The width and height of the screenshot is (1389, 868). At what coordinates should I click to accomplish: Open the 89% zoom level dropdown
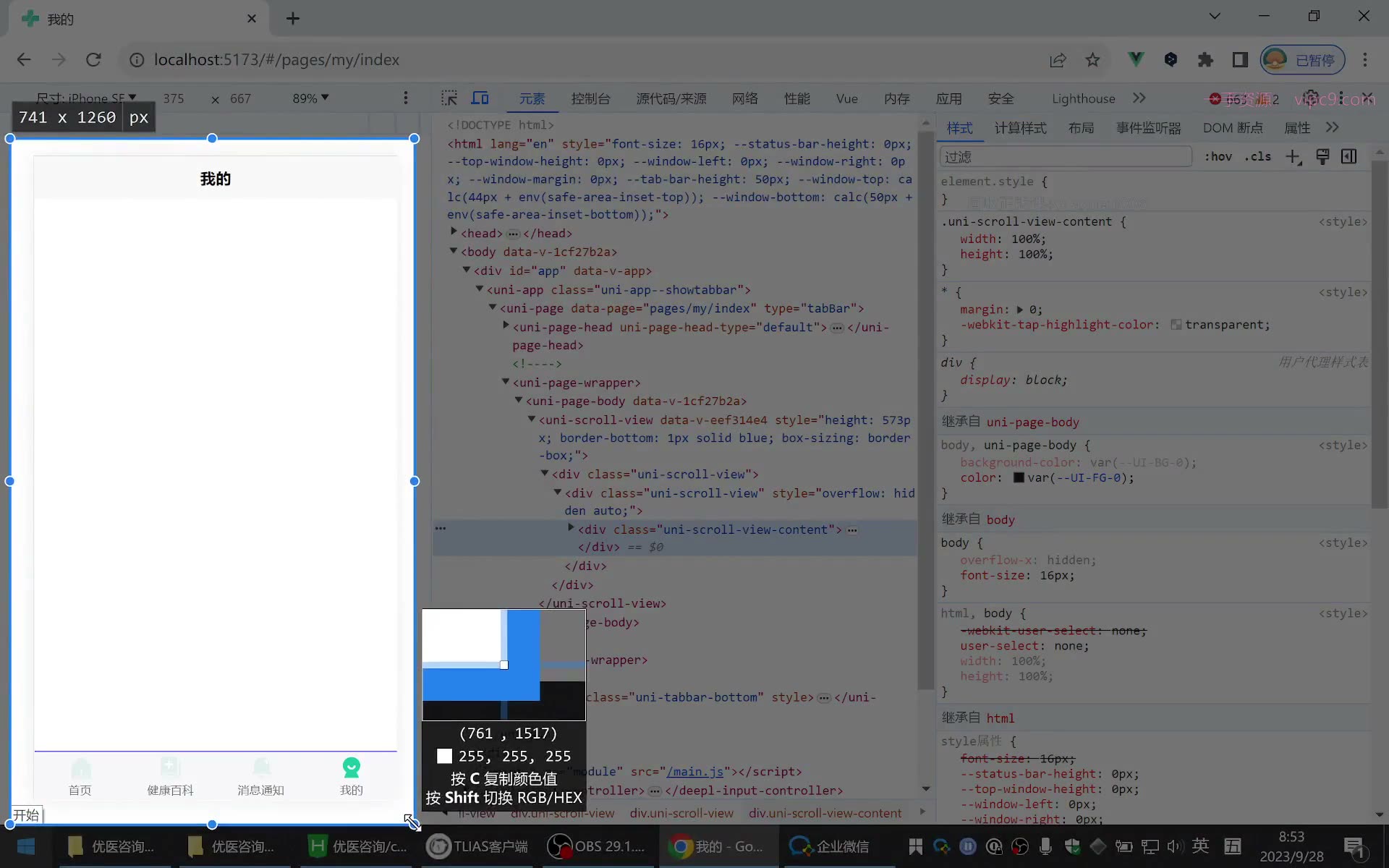tap(310, 98)
